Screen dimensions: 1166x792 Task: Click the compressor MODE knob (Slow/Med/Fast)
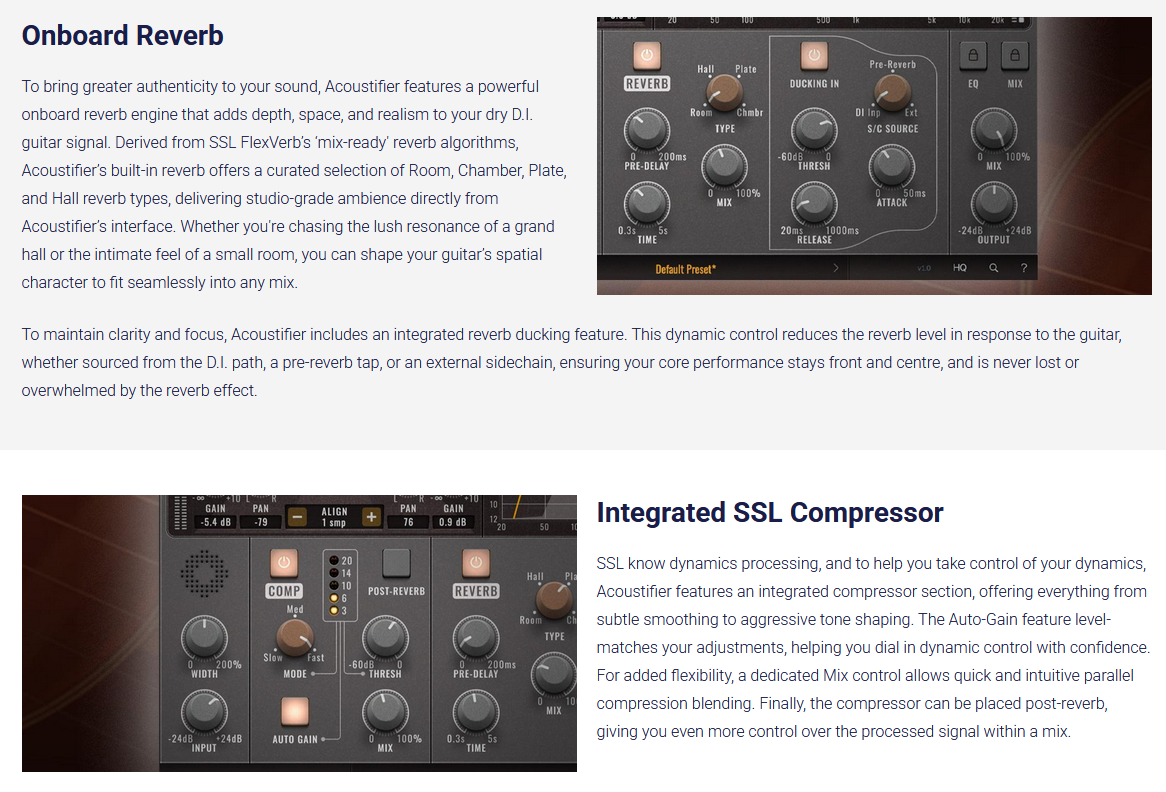(295, 637)
